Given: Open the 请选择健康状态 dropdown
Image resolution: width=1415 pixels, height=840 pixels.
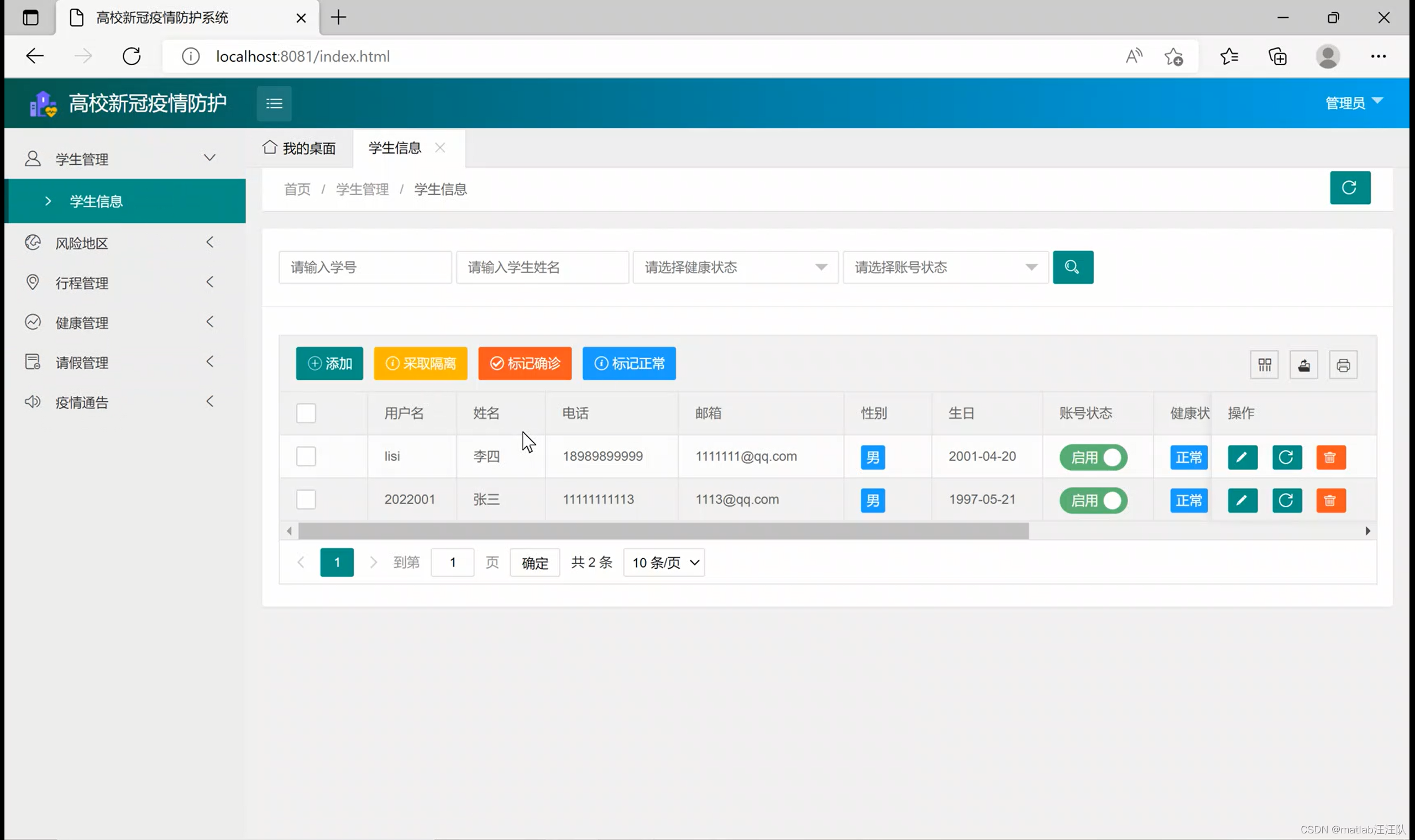Looking at the screenshot, I should point(735,267).
